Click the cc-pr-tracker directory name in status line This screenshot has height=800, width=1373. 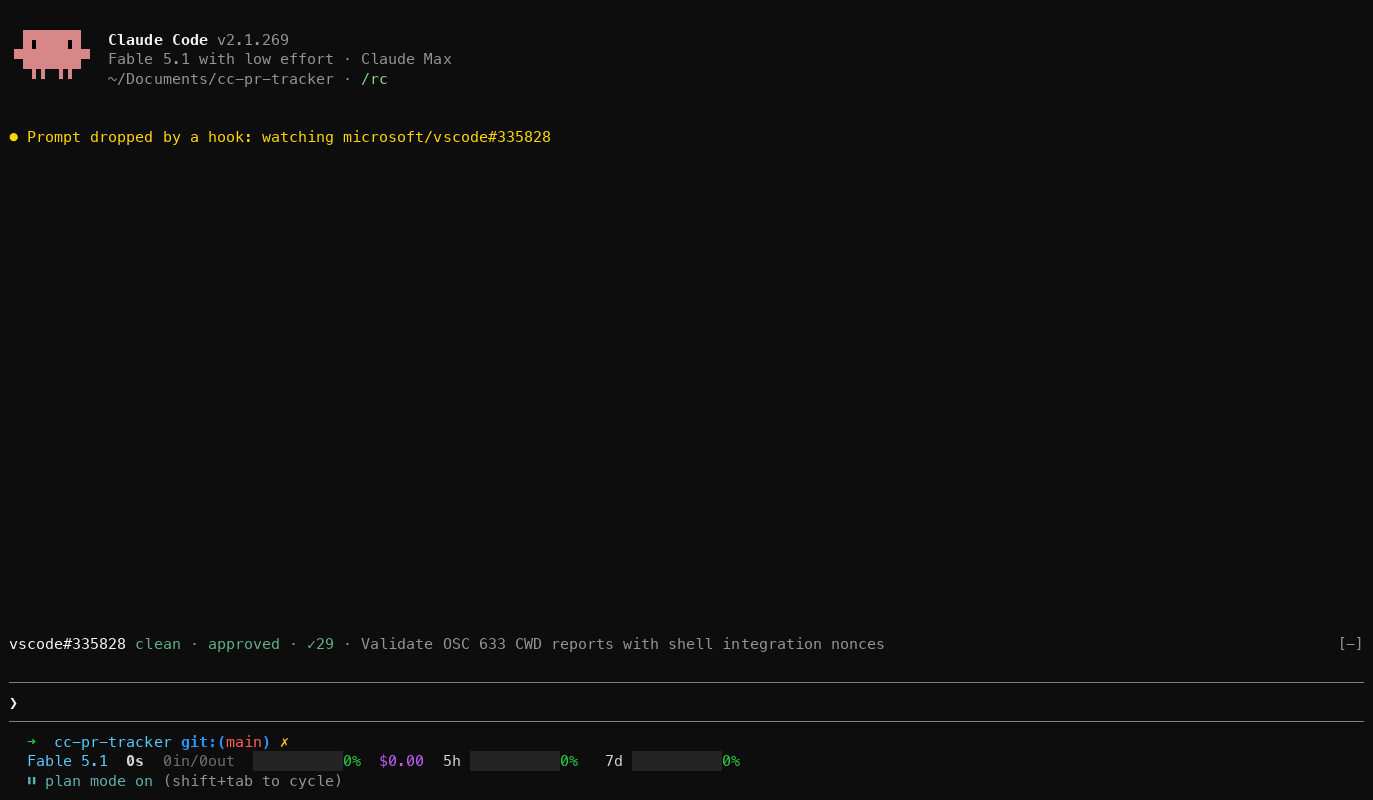(113, 742)
